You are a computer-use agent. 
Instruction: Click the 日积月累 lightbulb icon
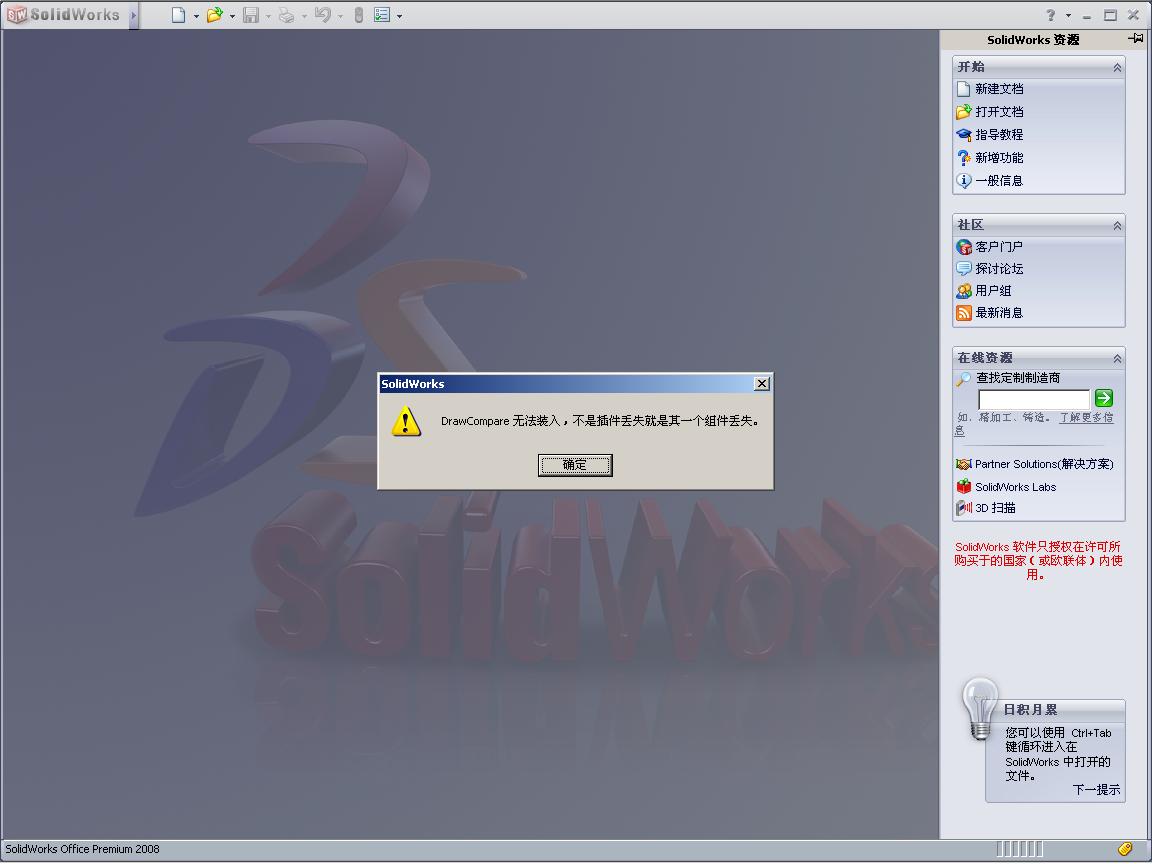coord(980,709)
